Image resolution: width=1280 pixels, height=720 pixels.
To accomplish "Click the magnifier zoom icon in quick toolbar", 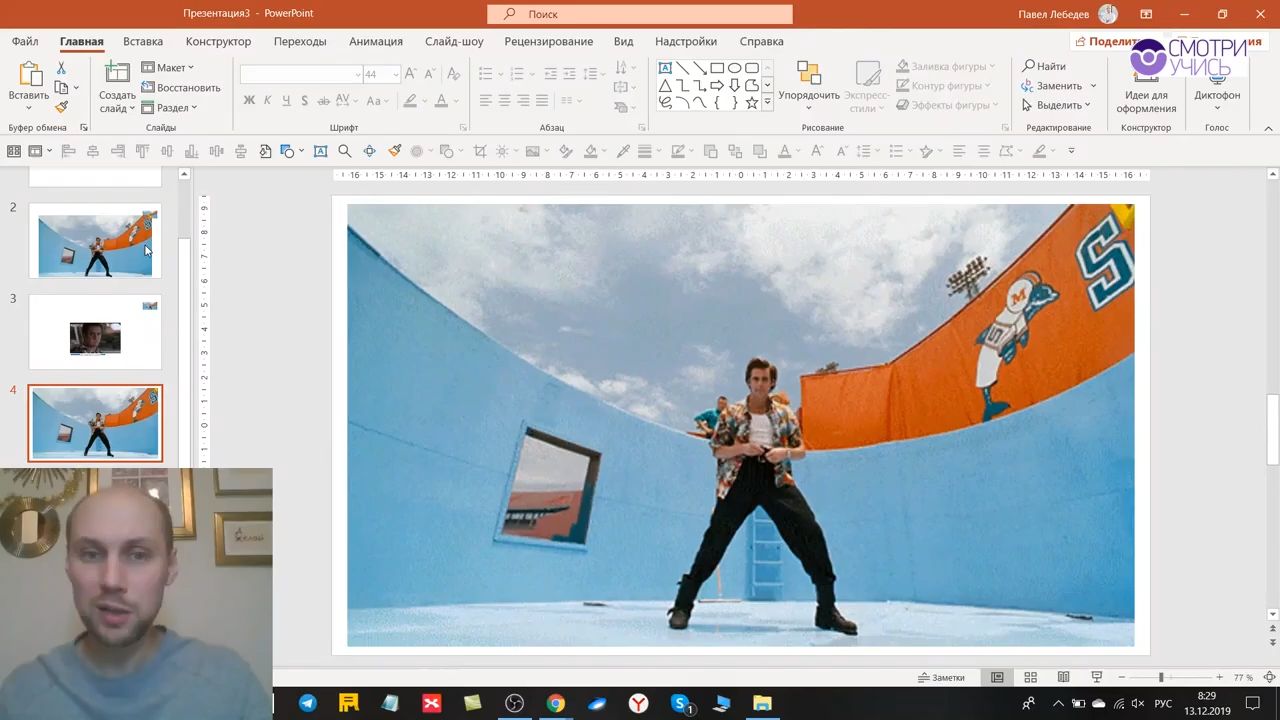I will [x=345, y=151].
